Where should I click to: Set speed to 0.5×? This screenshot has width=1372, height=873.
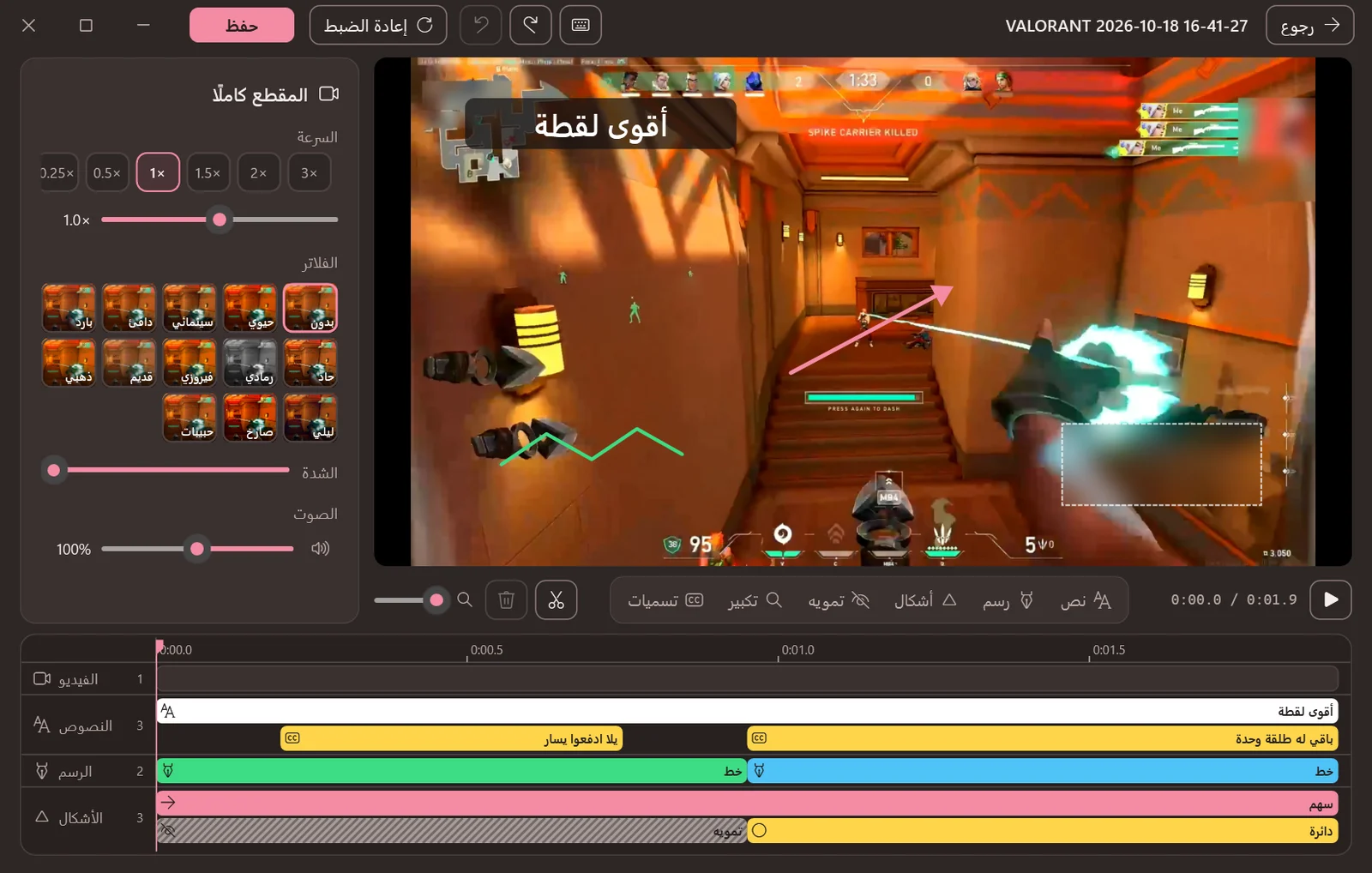(x=107, y=172)
